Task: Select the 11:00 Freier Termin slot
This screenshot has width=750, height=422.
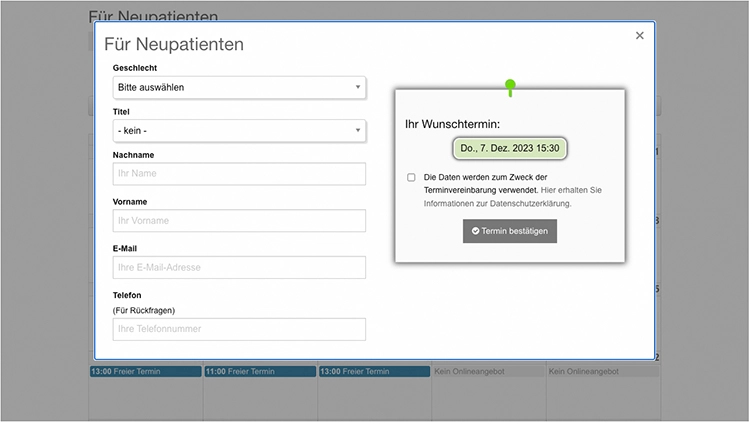Action: 260,372
